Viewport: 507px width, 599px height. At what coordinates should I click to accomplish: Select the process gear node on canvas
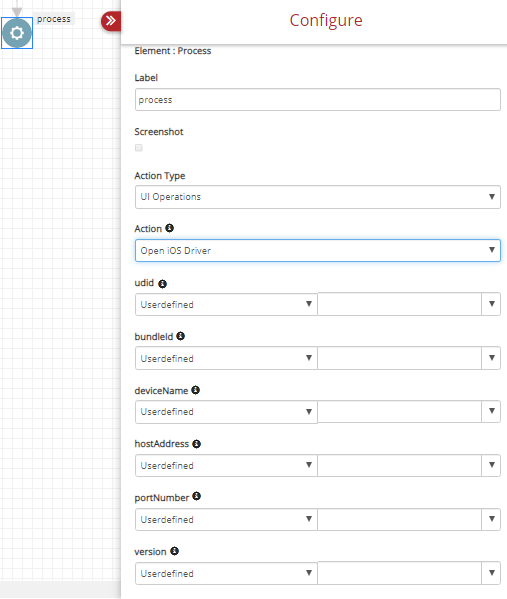pos(17,33)
